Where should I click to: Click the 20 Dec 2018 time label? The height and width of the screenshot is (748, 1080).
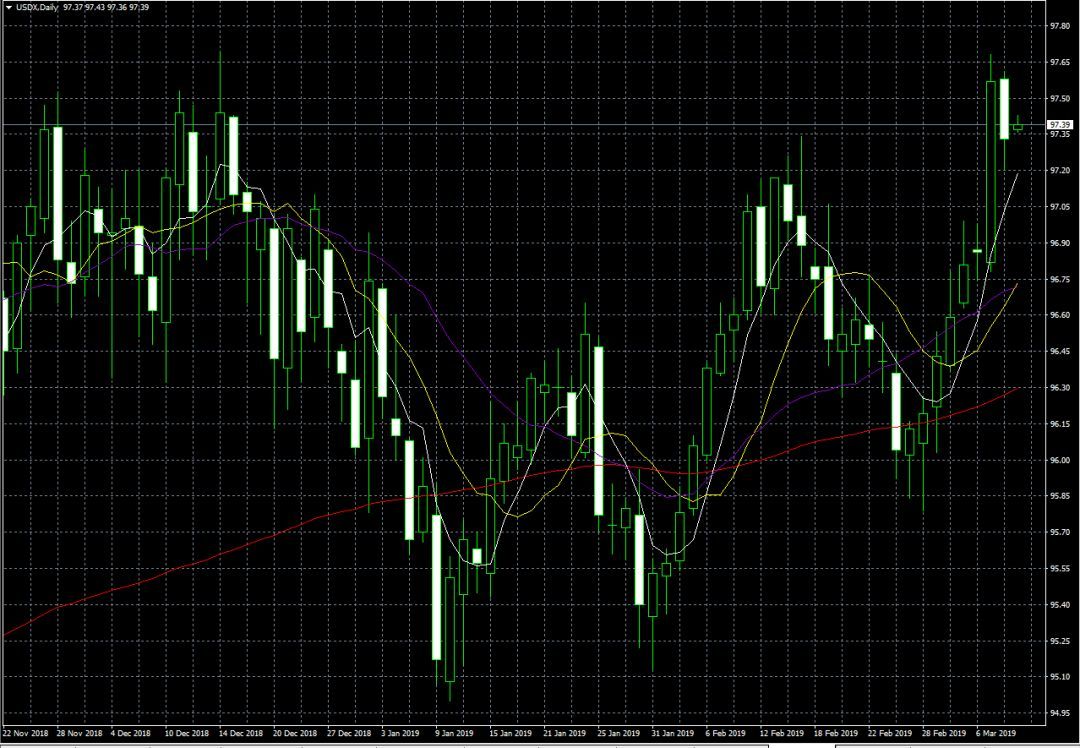[x=294, y=732]
